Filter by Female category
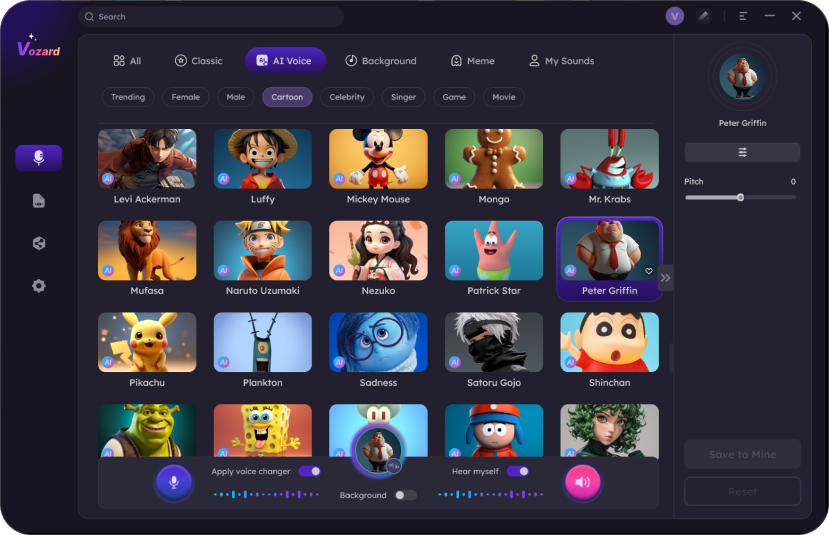This screenshot has height=535, width=829. pos(186,97)
